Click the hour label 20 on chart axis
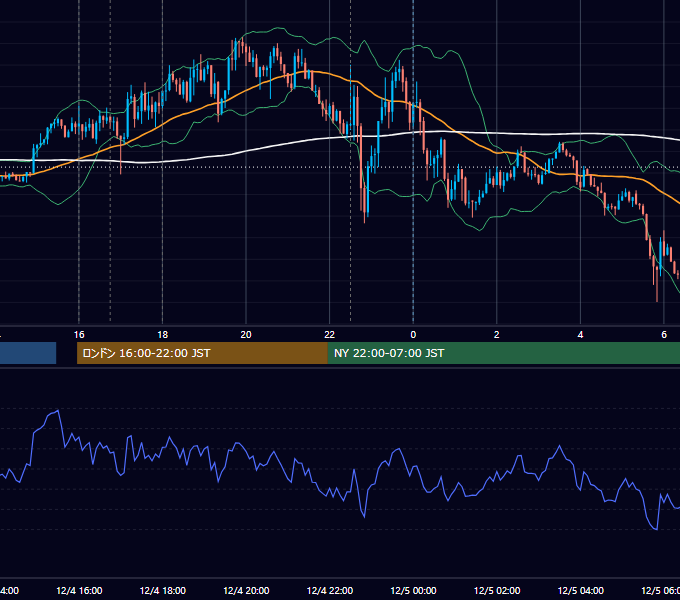 pyautogui.click(x=246, y=335)
